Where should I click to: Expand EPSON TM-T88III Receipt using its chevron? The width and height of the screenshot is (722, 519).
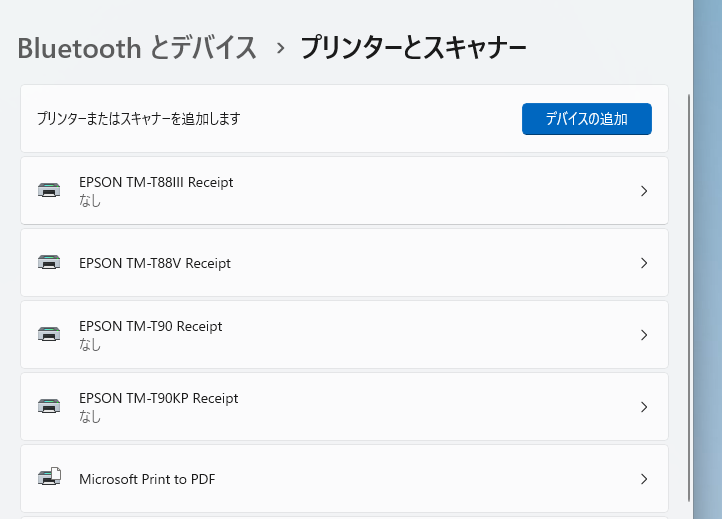pos(644,191)
